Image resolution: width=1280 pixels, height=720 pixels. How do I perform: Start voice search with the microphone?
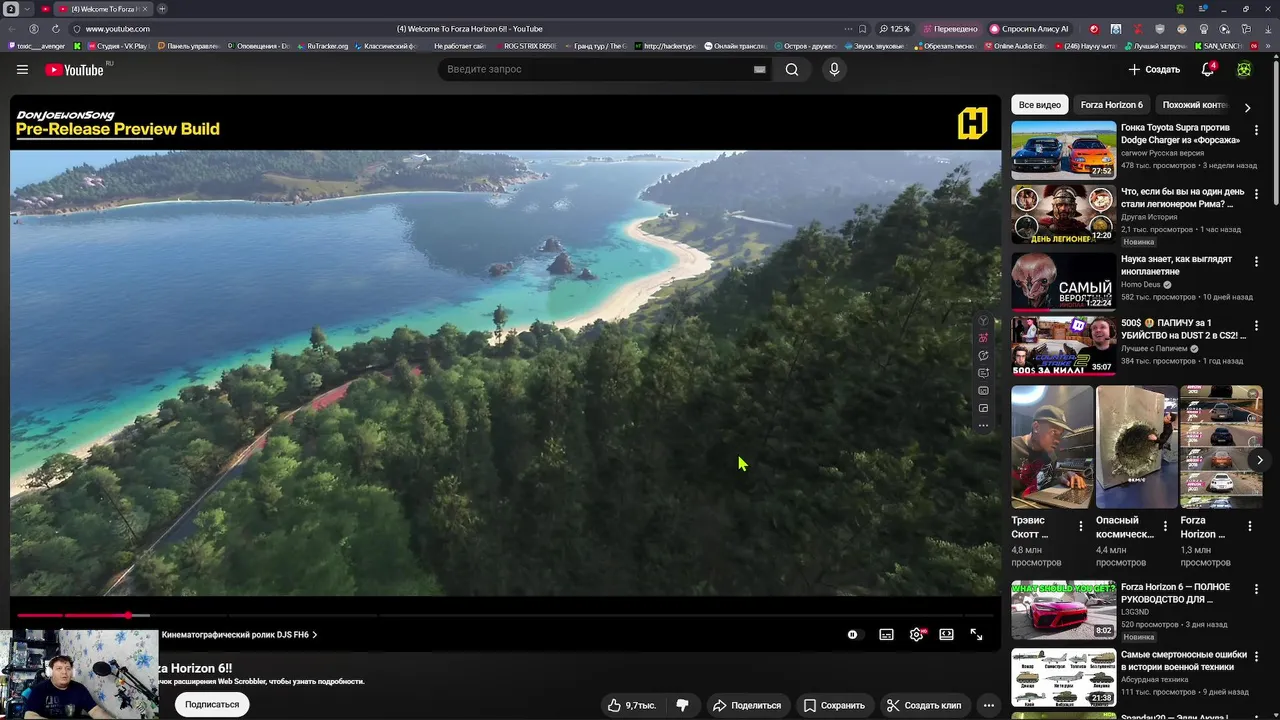point(834,69)
